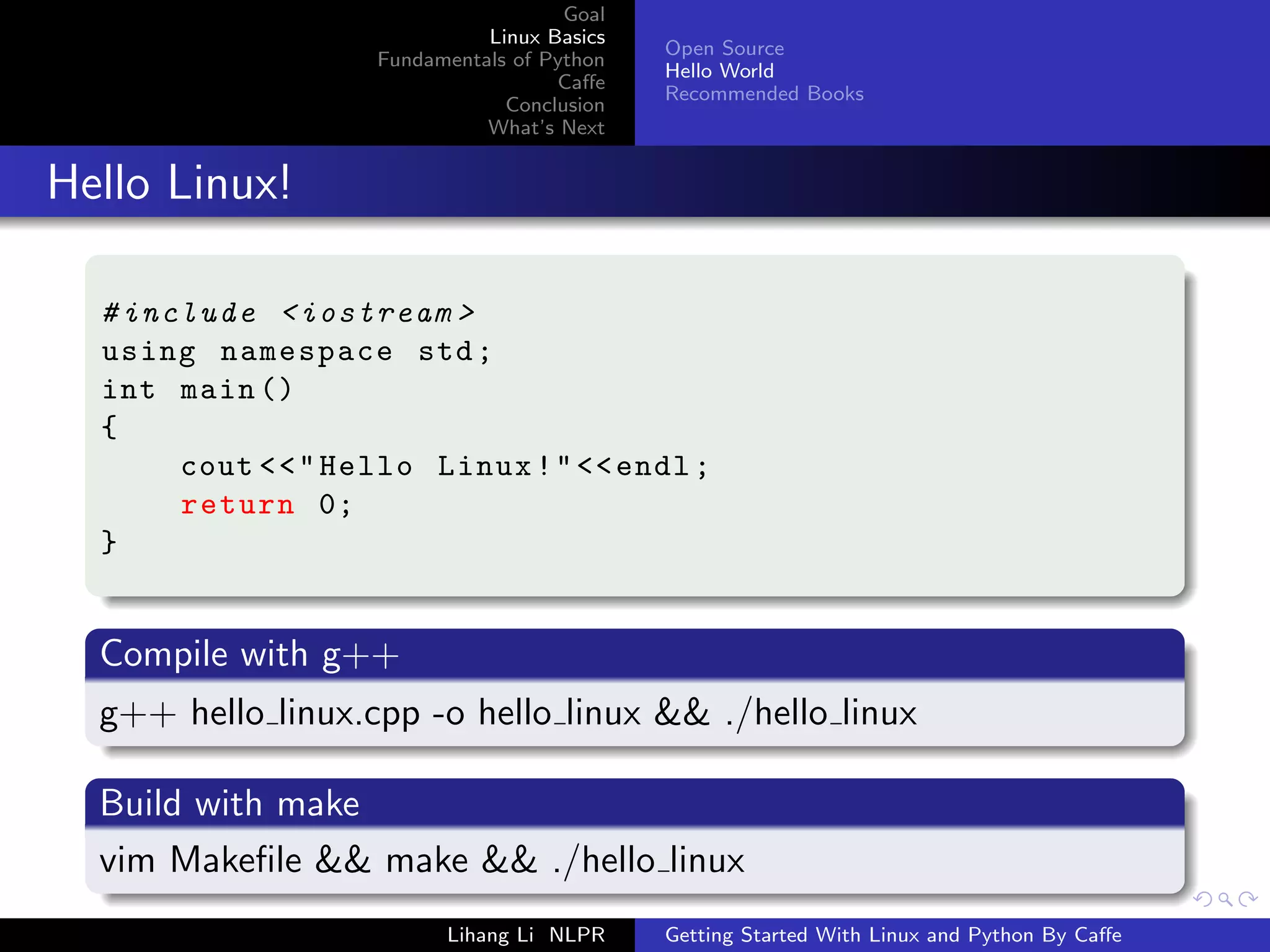Screen dimensions: 1270x952
Task: Click the 'int main()' code line
Action: click(197, 390)
